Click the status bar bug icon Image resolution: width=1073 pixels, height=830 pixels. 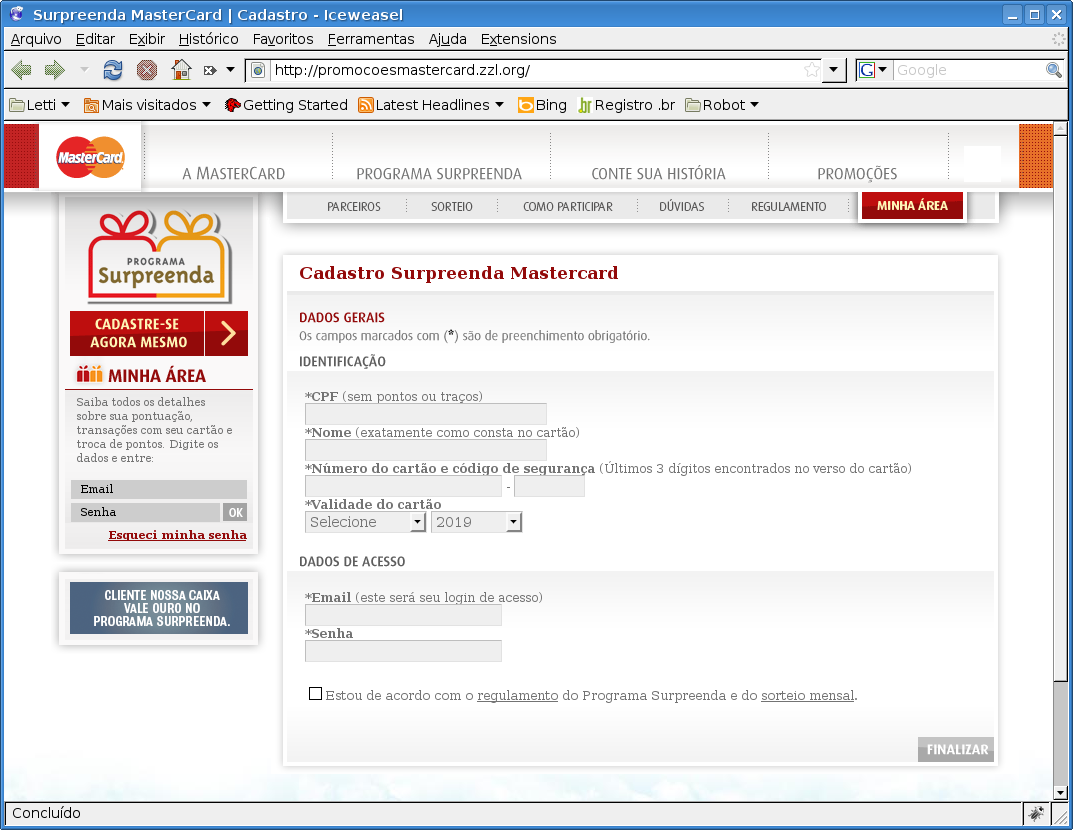click(x=1036, y=813)
